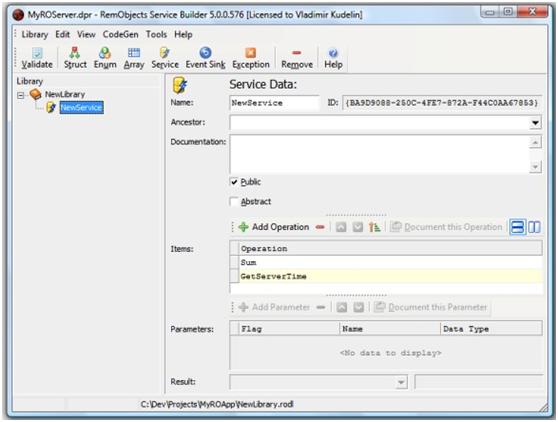
Task: Click the documentation scrollbar down arrow
Action: coord(535,167)
